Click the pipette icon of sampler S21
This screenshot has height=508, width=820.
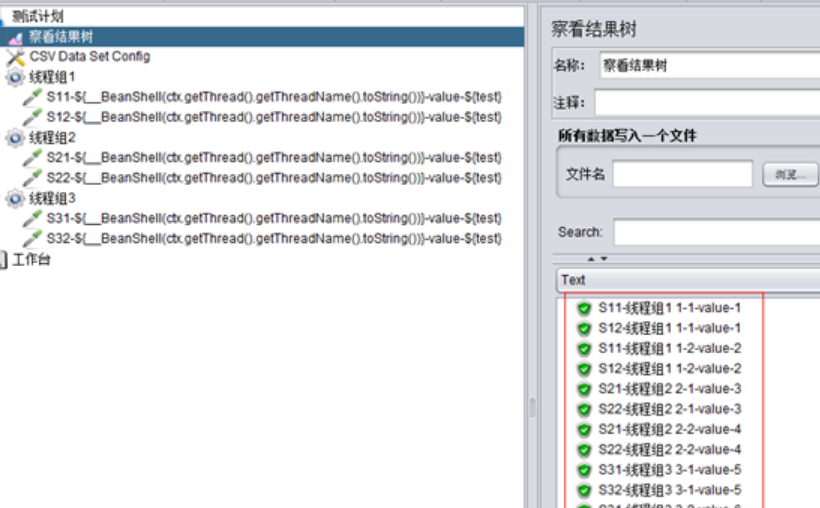(x=32, y=158)
